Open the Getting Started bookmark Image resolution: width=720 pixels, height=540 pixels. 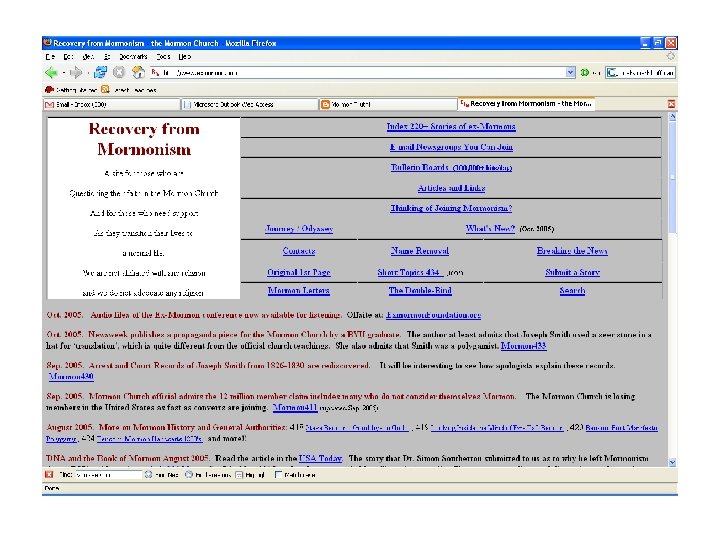(x=71, y=90)
